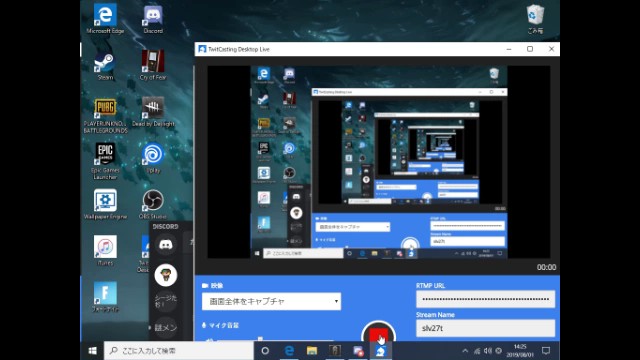Click the RTMP URL field
Screen dimensions: 640x360
tap(485, 299)
